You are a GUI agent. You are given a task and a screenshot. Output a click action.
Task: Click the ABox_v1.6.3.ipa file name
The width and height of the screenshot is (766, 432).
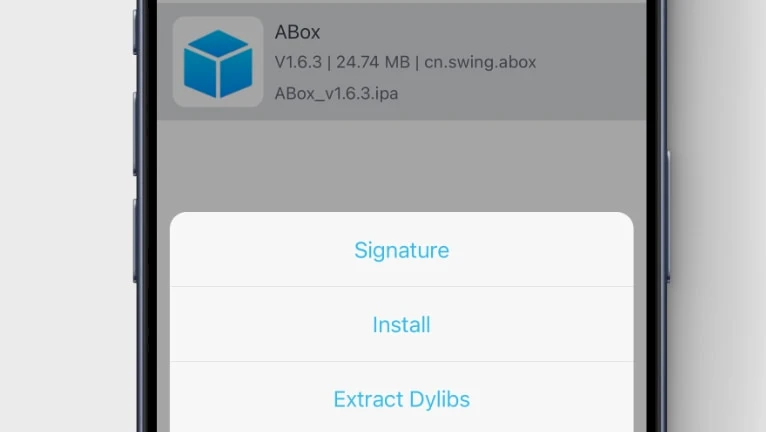(x=337, y=93)
